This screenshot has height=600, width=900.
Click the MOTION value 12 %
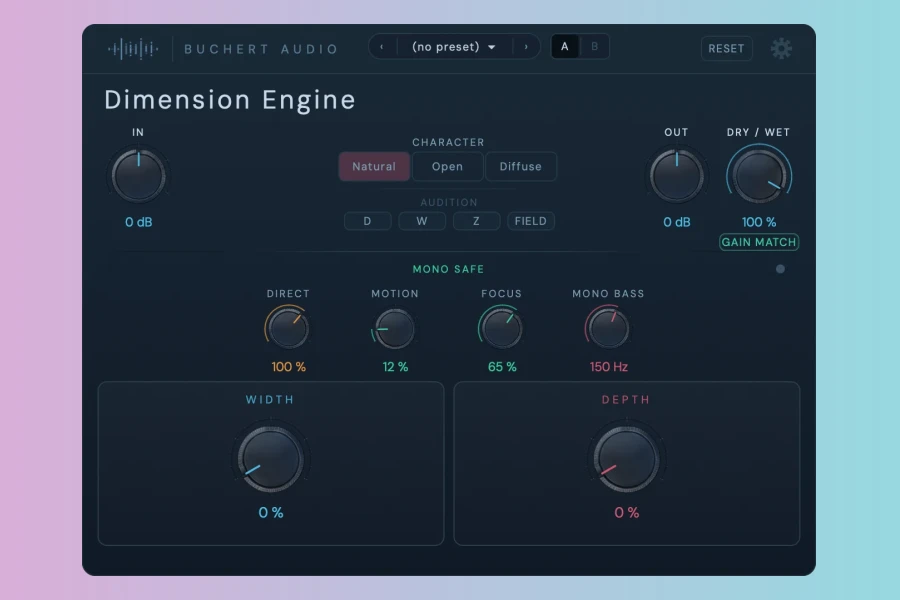[x=395, y=367]
